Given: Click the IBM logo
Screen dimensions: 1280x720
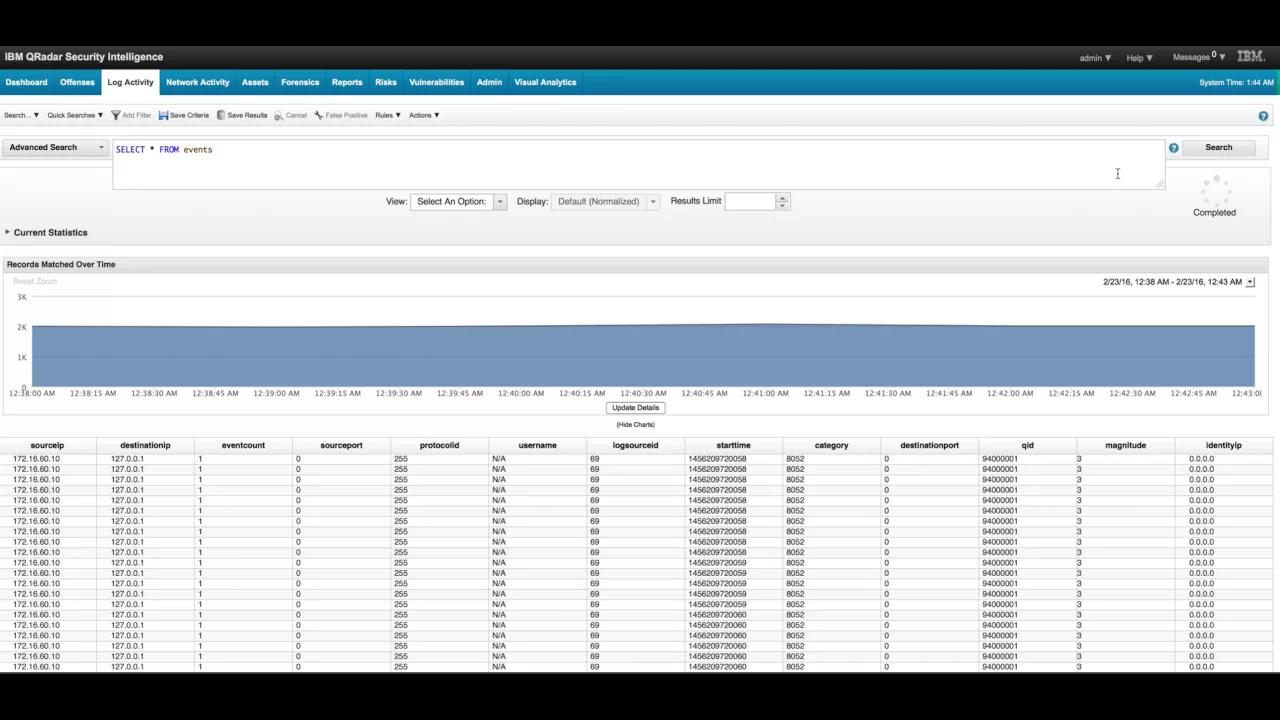Looking at the screenshot, I should pos(1251,57).
